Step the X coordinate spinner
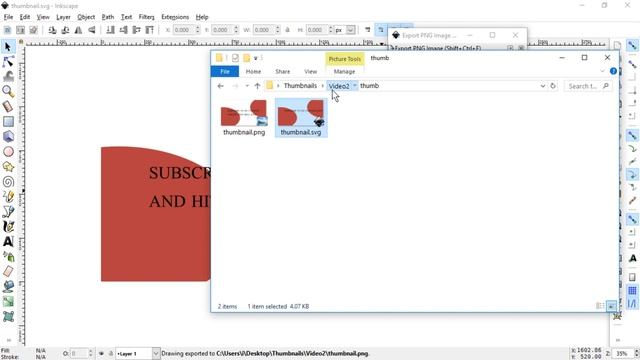 pyautogui.click(x=198, y=30)
